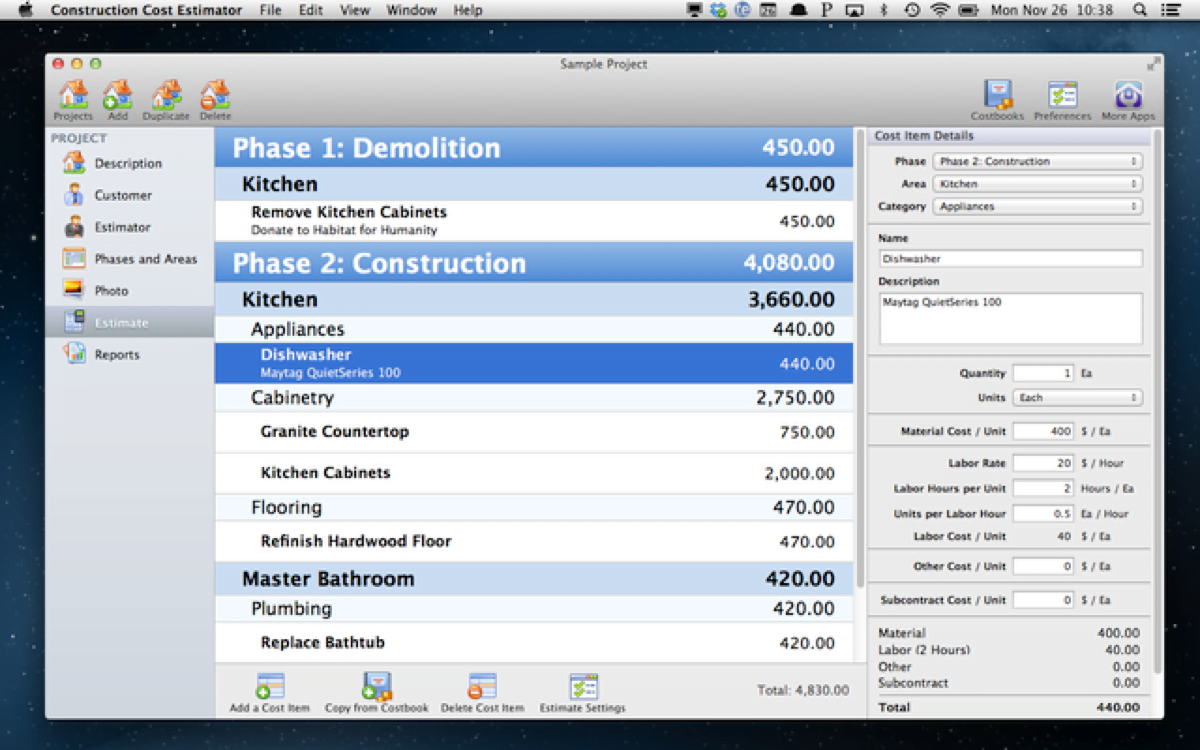Click the Delete Cost Item icon
The height and width of the screenshot is (750, 1200).
[x=482, y=687]
